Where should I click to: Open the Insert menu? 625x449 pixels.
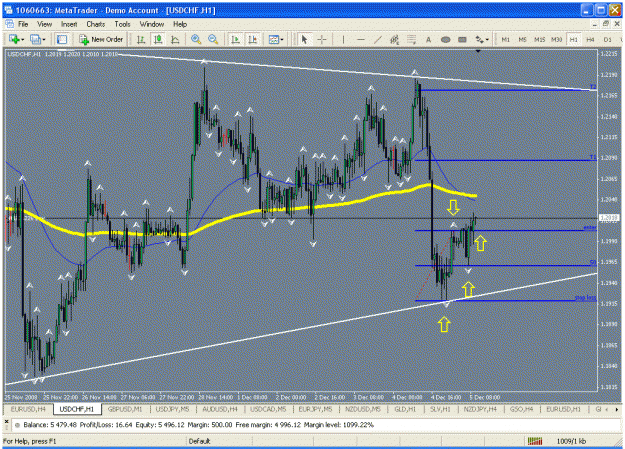(x=69, y=24)
